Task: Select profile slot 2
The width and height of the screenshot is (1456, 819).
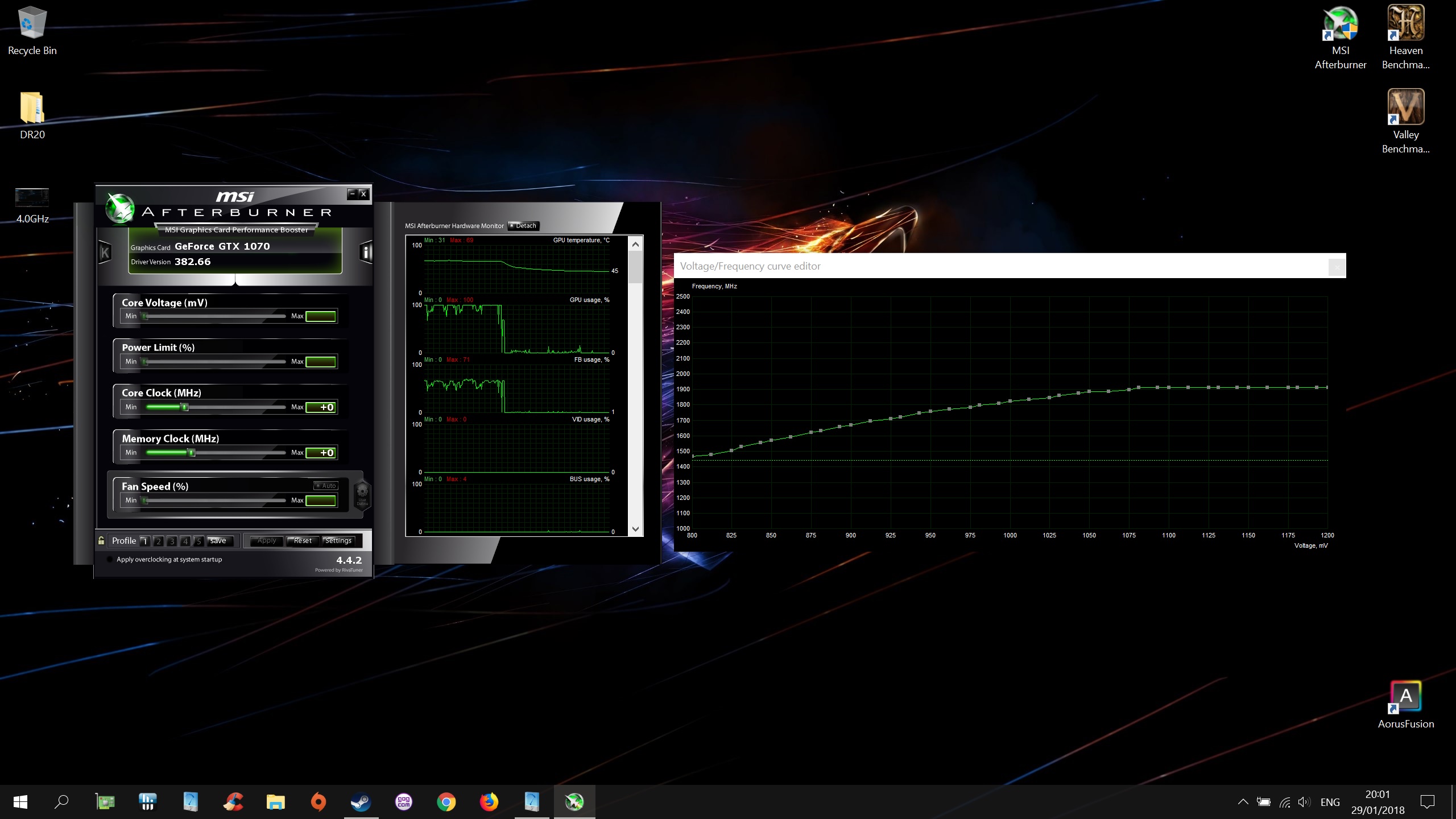Action: click(158, 541)
